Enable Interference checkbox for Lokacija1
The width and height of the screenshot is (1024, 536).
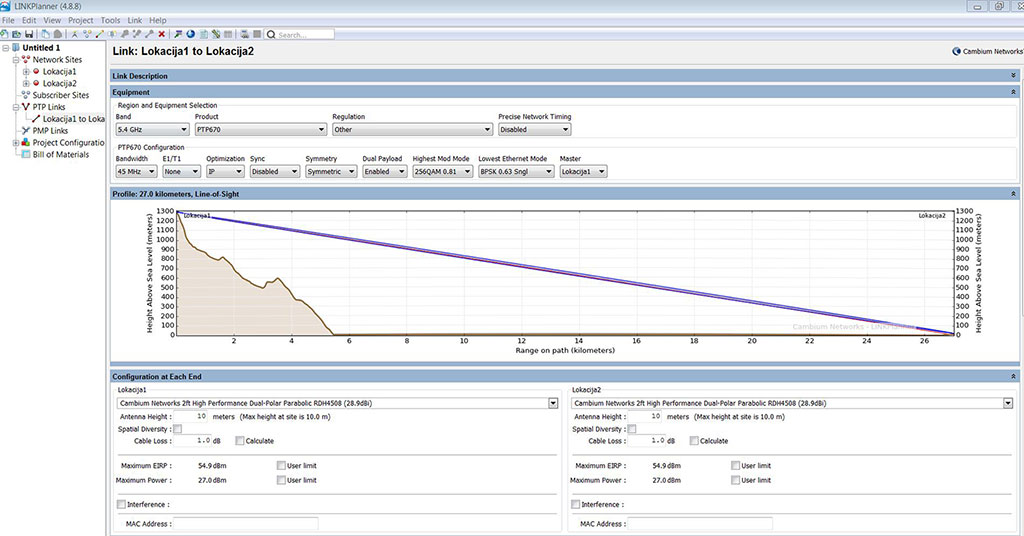(x=121, y=504)
